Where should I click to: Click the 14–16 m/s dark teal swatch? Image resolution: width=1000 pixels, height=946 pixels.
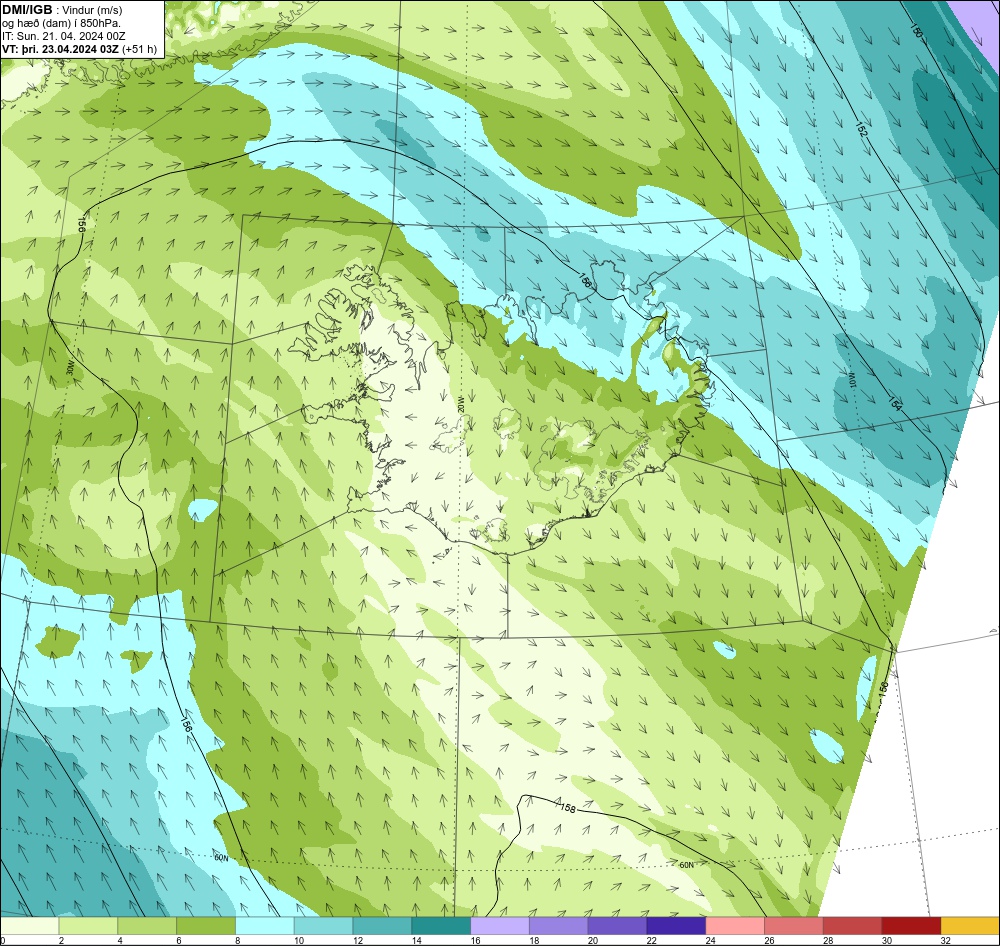441,926
